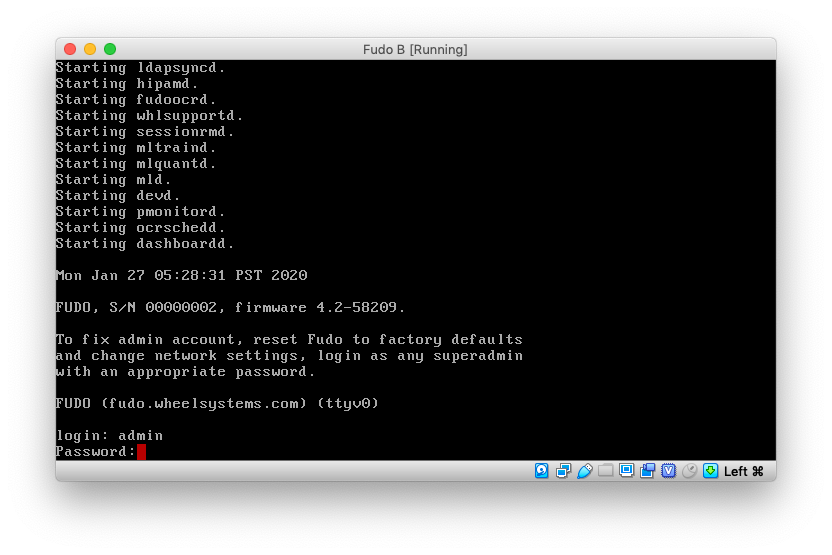Click the Fudo B [Running] title bar

click(415, 49)
